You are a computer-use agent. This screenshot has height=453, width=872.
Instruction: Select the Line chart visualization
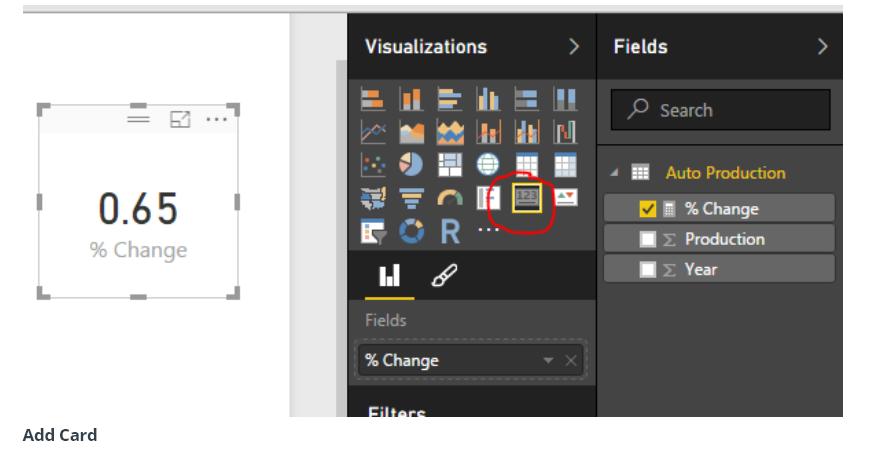(x=372, y=133)
